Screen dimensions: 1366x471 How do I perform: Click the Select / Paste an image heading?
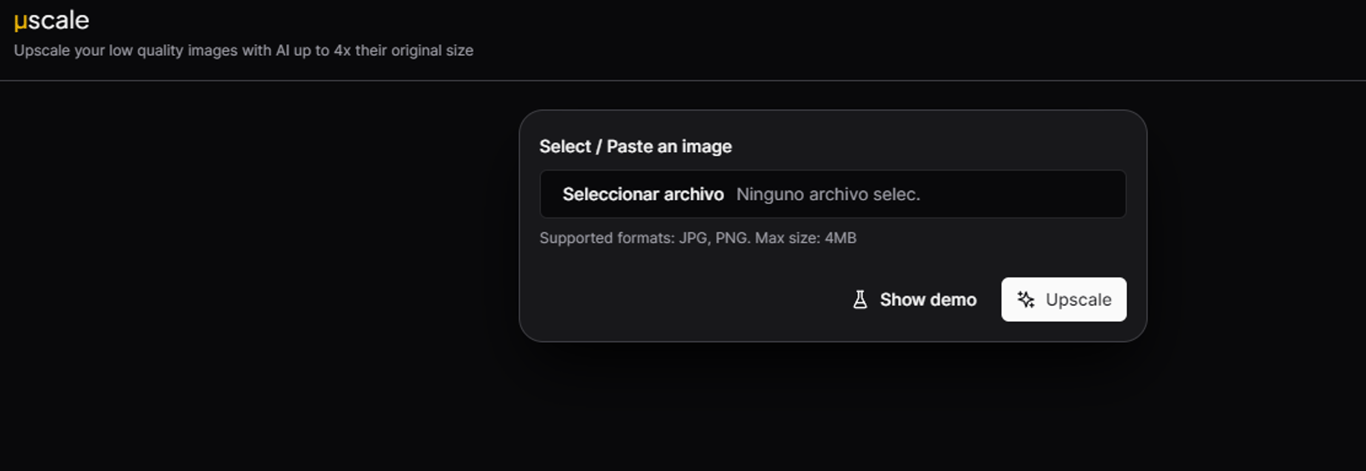[x=636, y=147]
